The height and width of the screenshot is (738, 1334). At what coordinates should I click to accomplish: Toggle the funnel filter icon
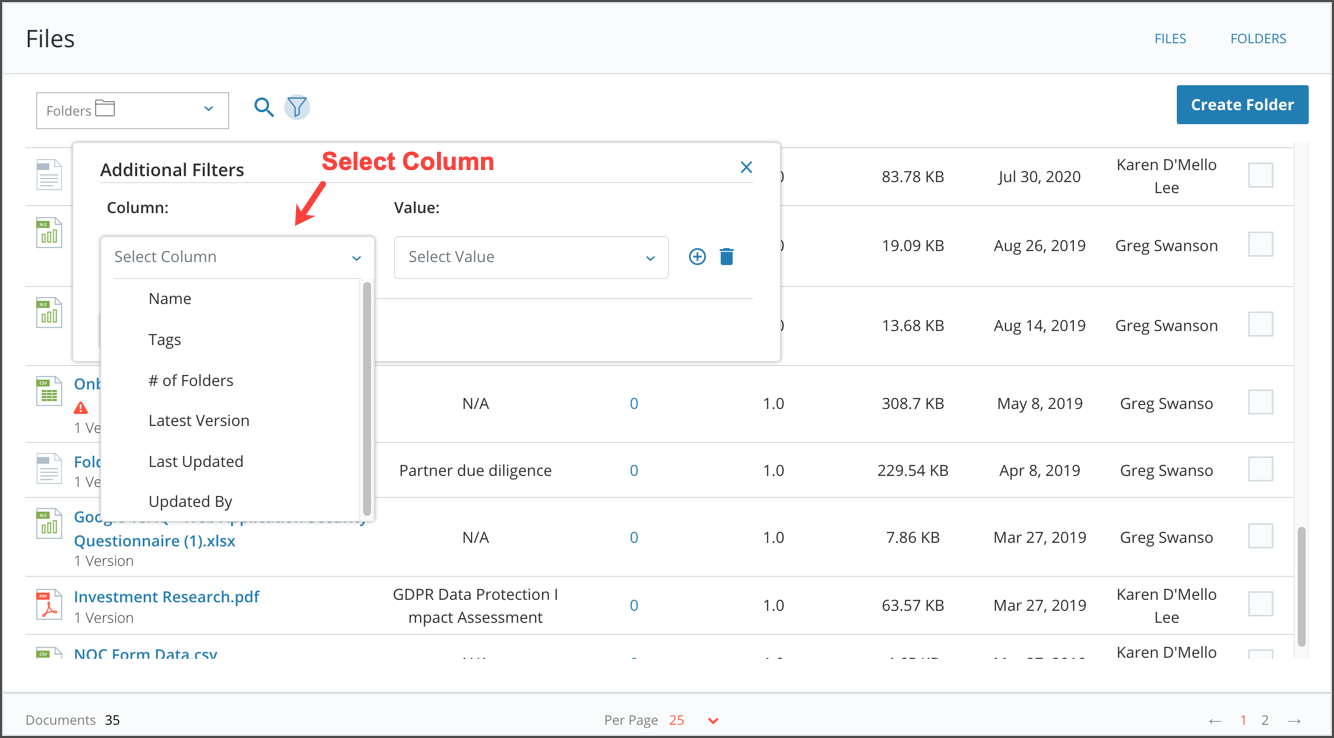coord(297,107)
